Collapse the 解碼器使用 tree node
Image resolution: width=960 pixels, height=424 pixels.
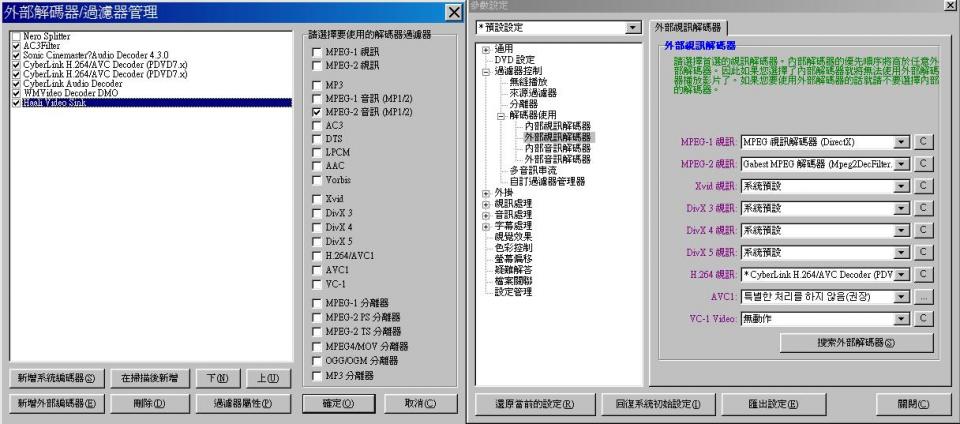tap(500, 116)
